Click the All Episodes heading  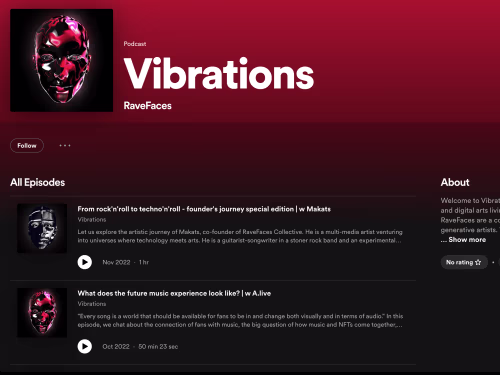click(x=37, y=182)
